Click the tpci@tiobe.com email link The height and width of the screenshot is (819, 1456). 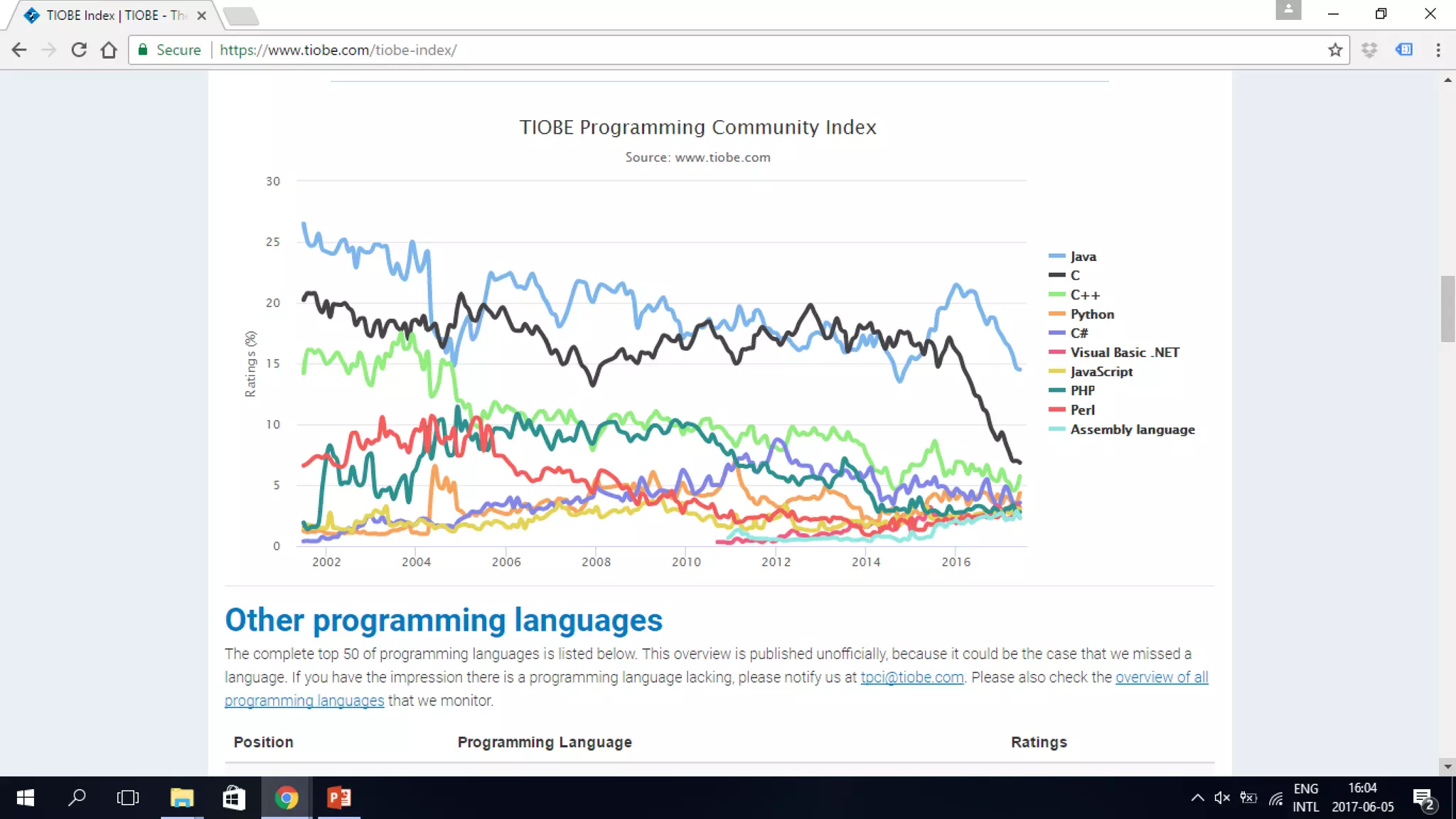click(912, 678)
